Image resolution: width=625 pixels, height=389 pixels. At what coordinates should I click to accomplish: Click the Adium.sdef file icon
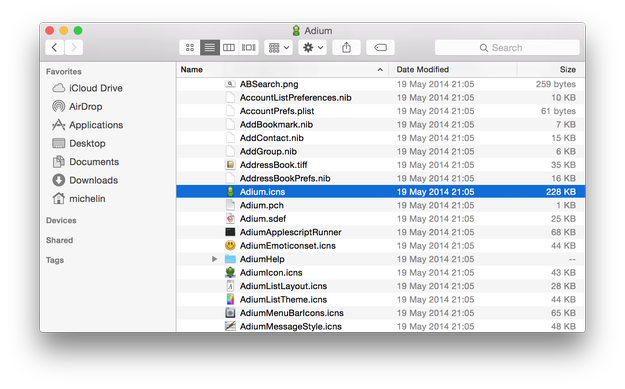point(230,218)
